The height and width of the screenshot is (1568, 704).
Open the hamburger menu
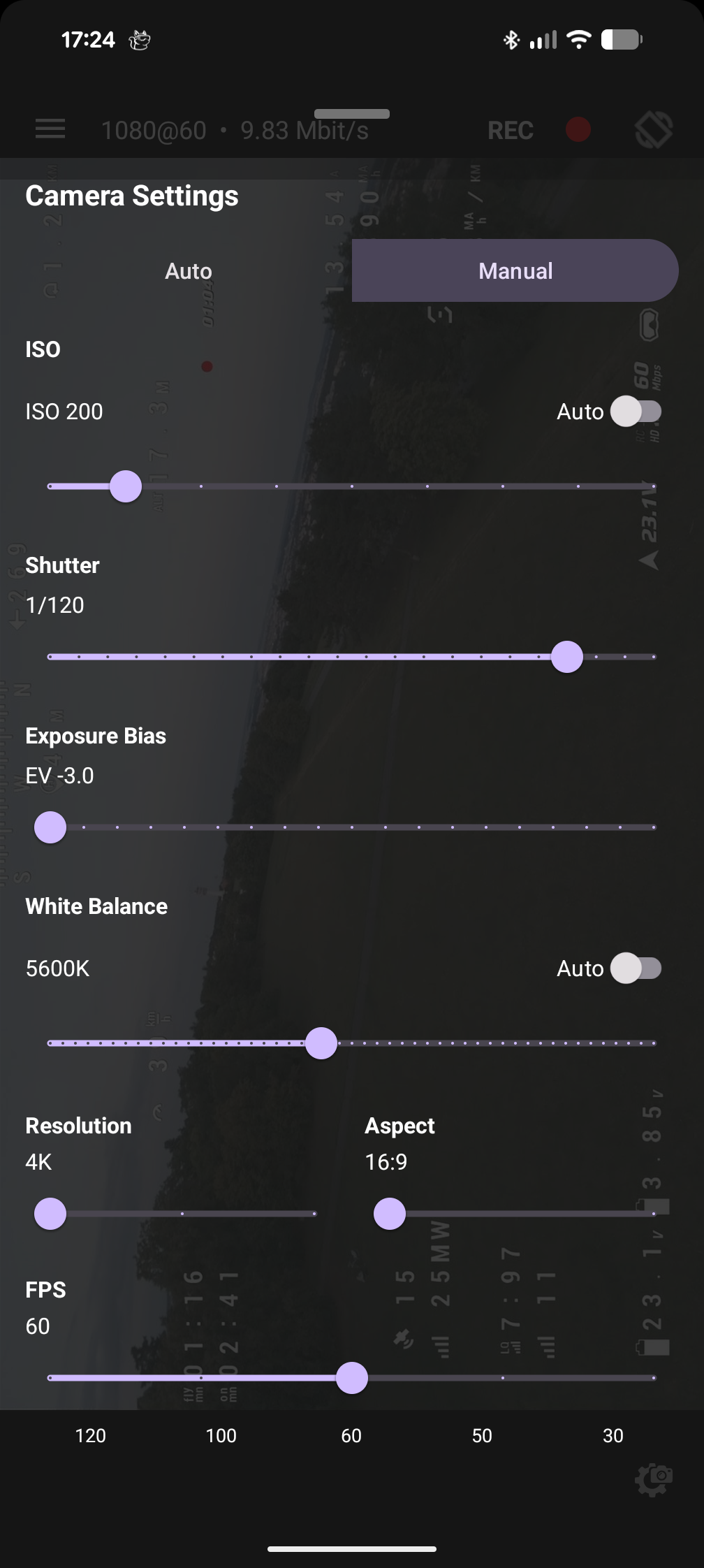pyautogui.click(x=50, y=129)
